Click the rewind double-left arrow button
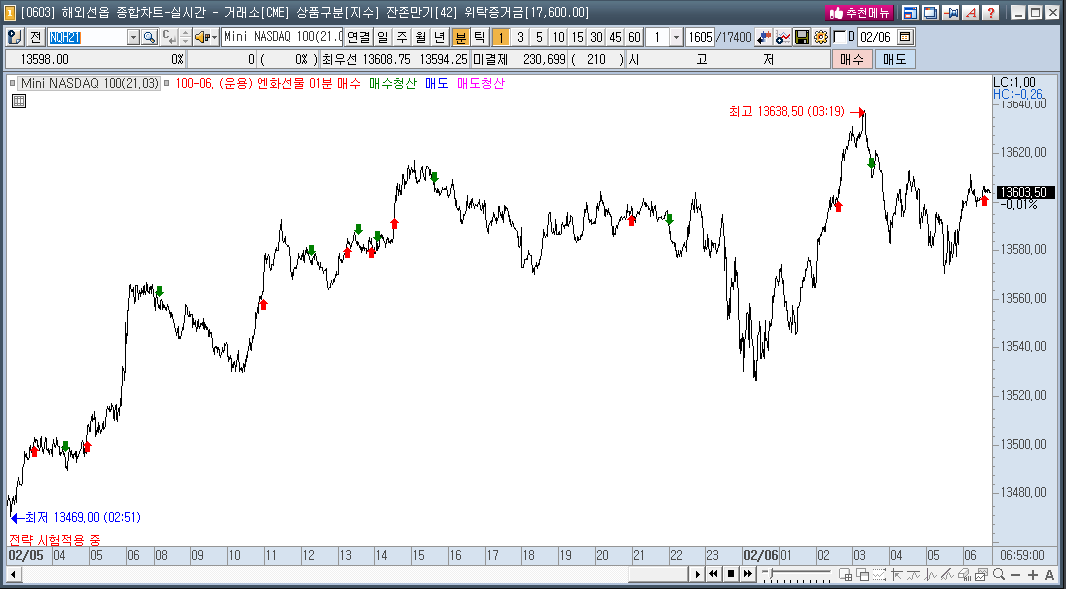1066x589 pixels. (713, 574)
